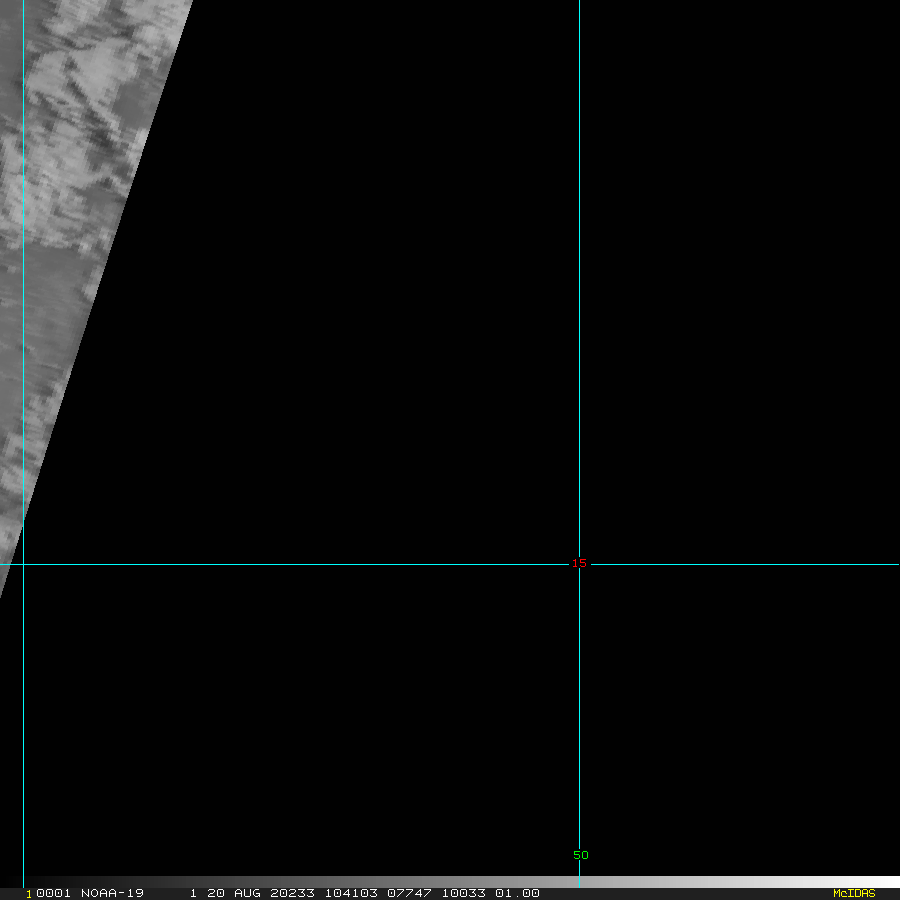Click the green 50 longitude label
This screenshot has width=900, height=900.
[580, 855]
